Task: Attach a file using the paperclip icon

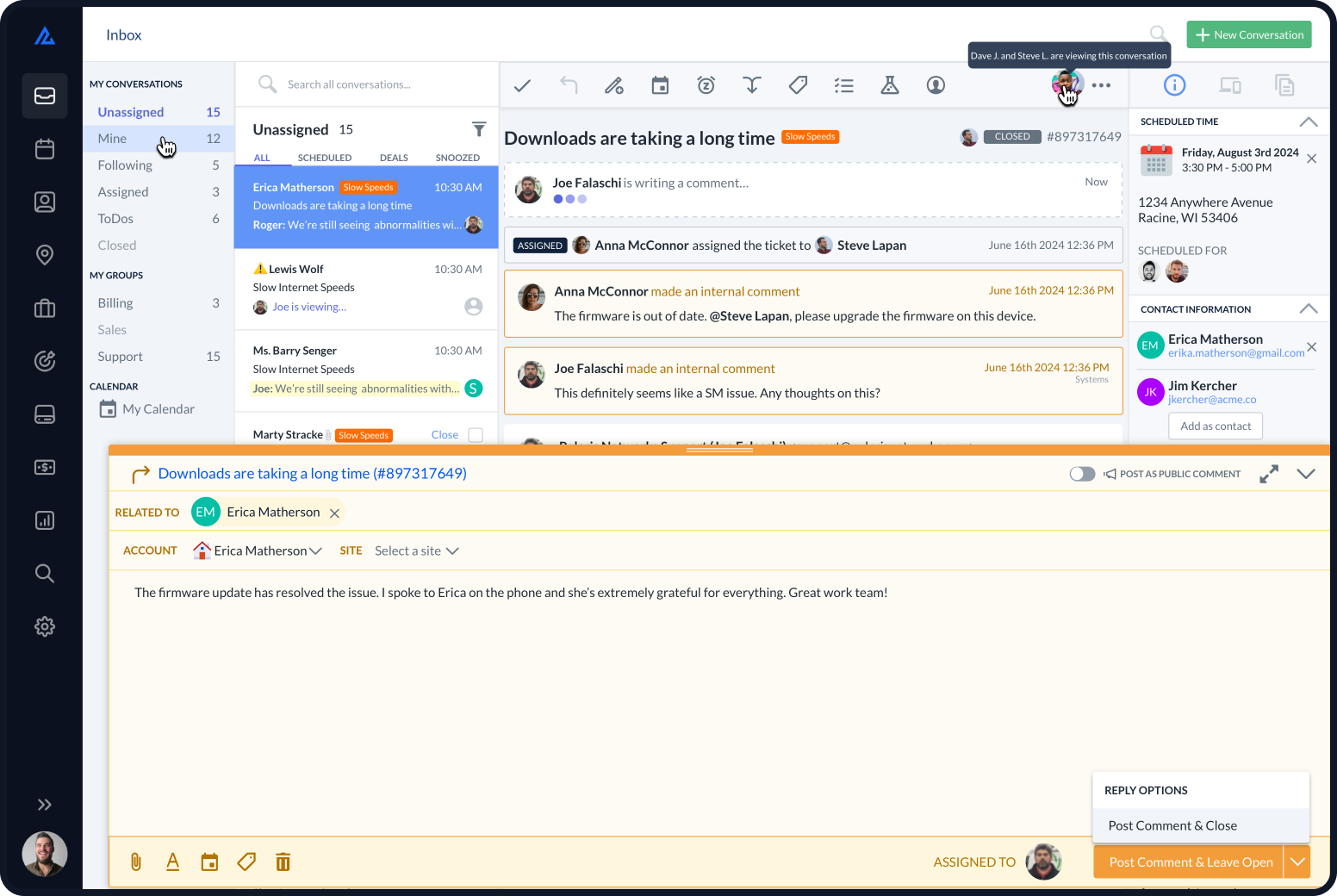Action: tap(135, 862)
